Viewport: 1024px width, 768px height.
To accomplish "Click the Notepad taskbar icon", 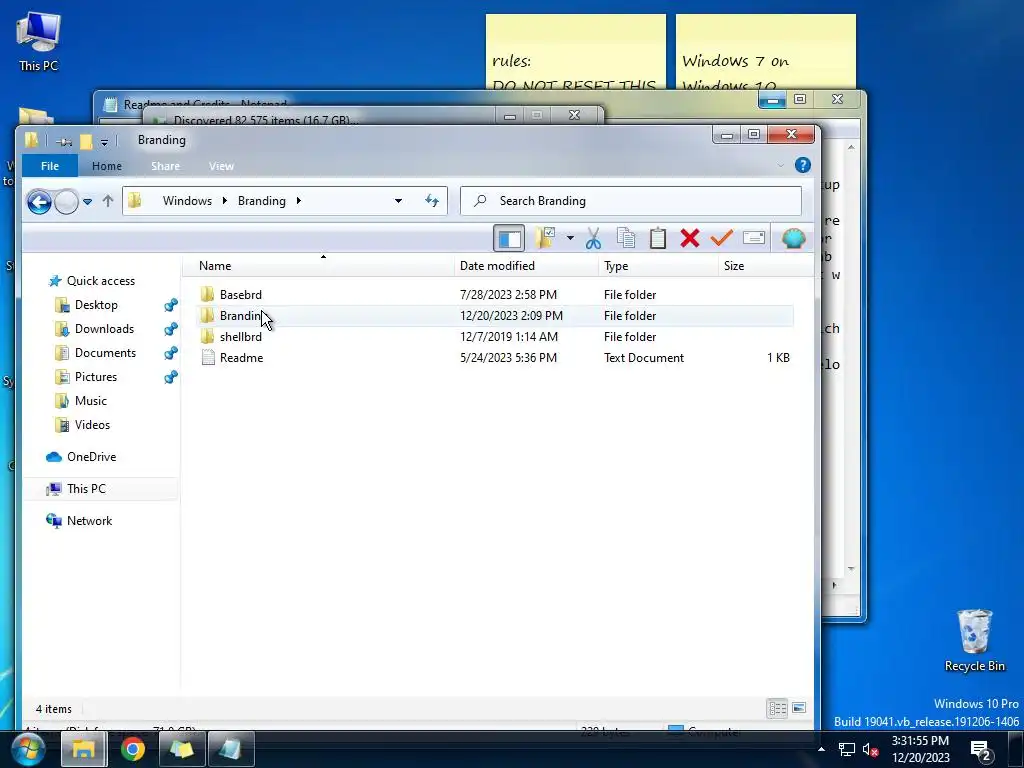I will tap(231, 749).
